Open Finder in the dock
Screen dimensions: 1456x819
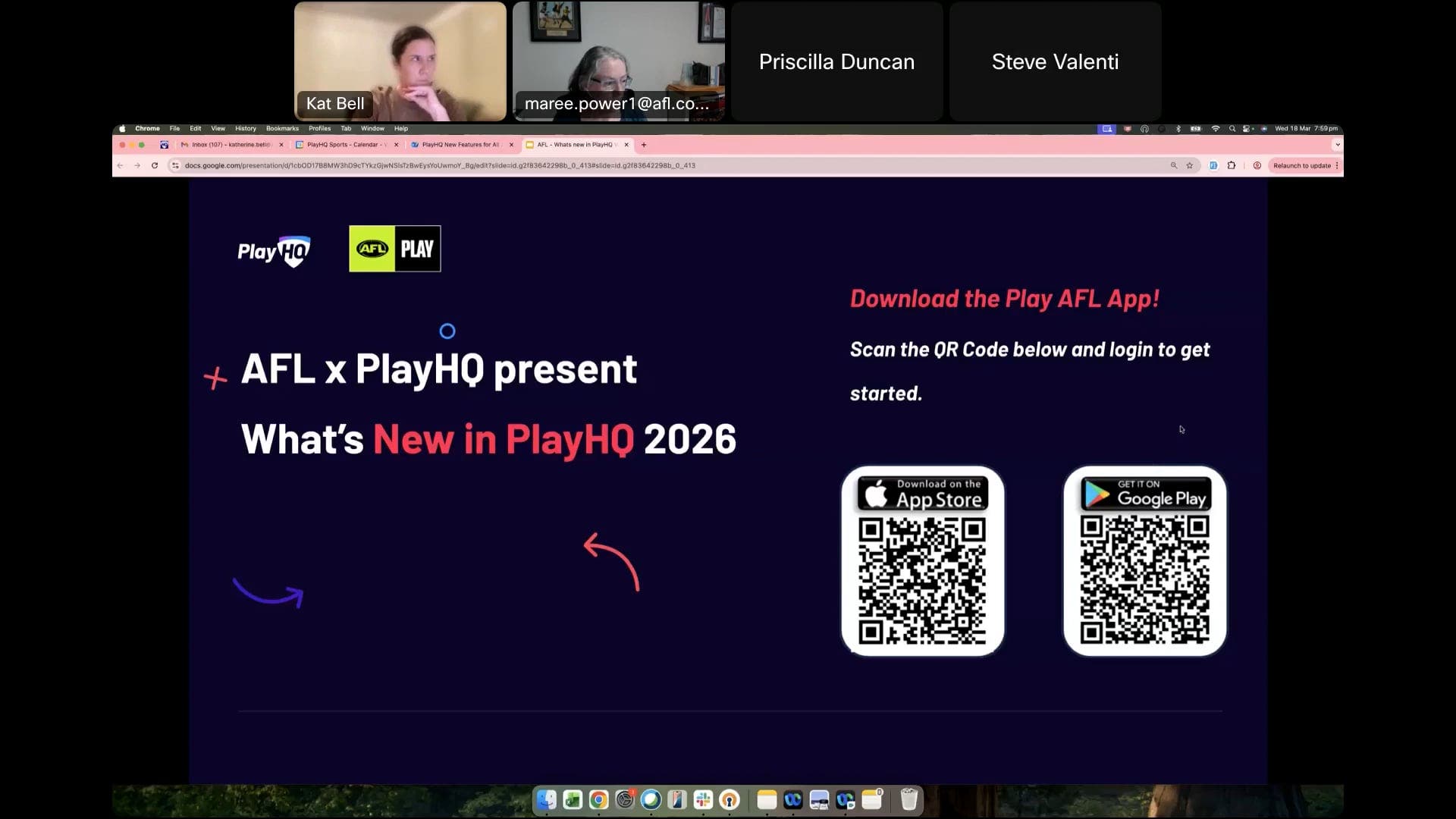tap(546, 799)
